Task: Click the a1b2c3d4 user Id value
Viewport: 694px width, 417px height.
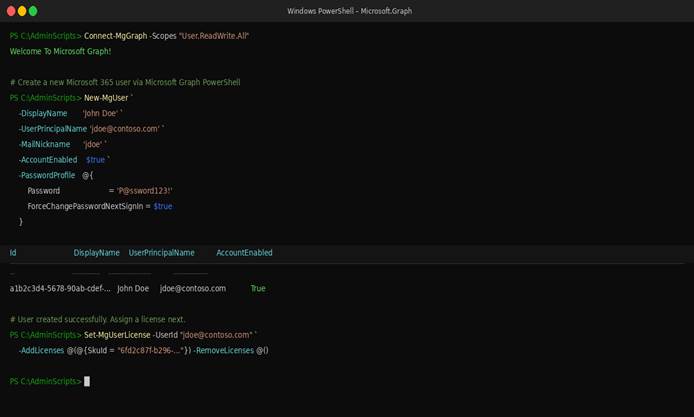Action: 60,288
